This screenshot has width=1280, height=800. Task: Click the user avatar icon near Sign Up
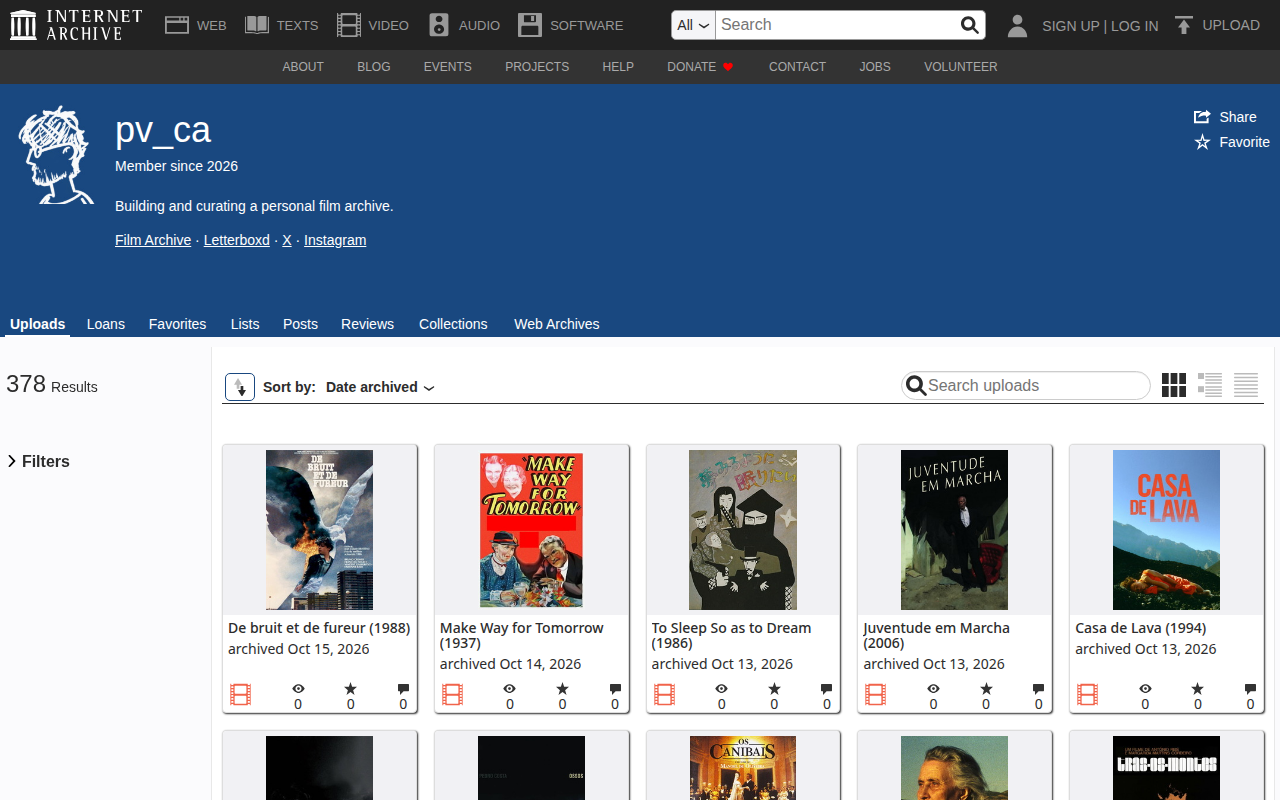click(x=1017, y=26)
